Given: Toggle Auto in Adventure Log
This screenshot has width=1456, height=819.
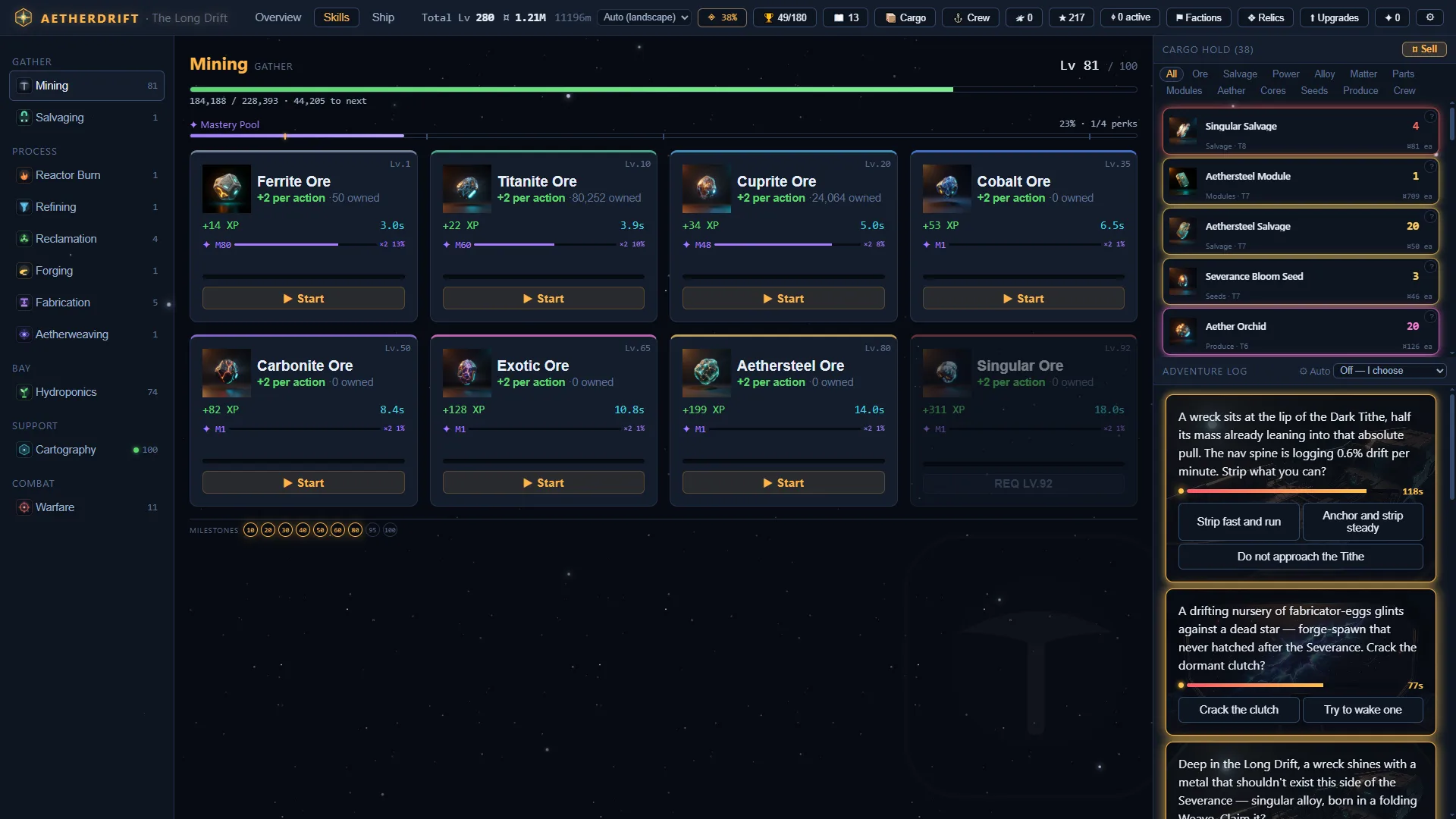Looking at the screenshot, I should pyautogui.click(x=1315, y=371).
